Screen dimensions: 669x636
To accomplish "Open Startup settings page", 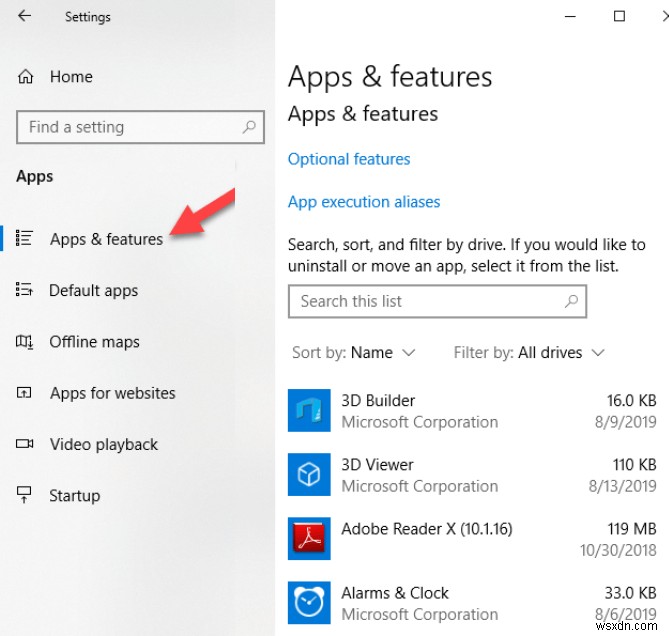I will 75,496.
